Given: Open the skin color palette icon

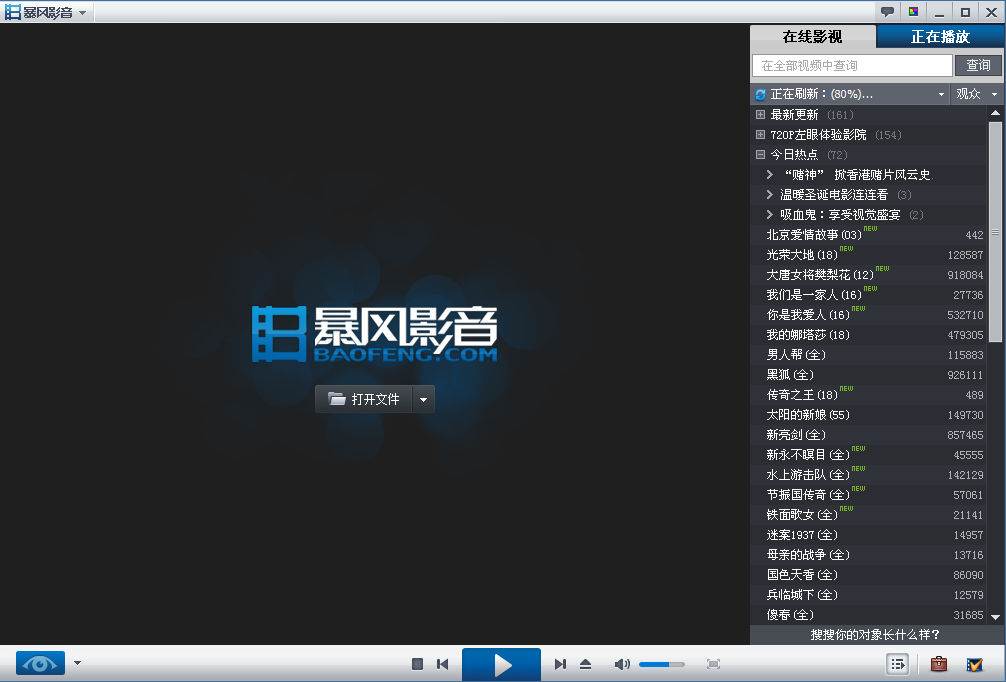Looking at the screenshot, I should 913,12.
